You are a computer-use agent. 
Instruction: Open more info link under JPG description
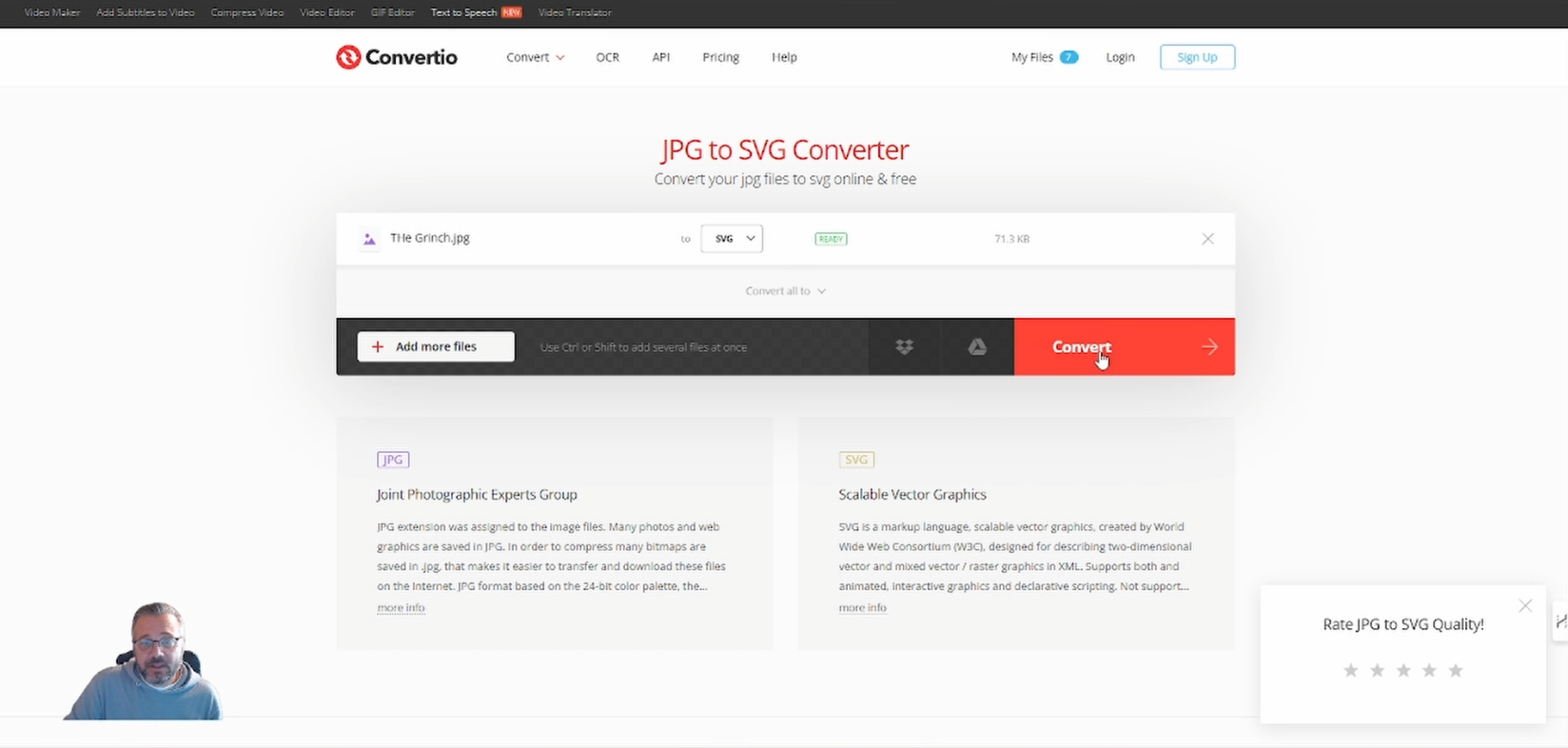click(x=401, y=608)
